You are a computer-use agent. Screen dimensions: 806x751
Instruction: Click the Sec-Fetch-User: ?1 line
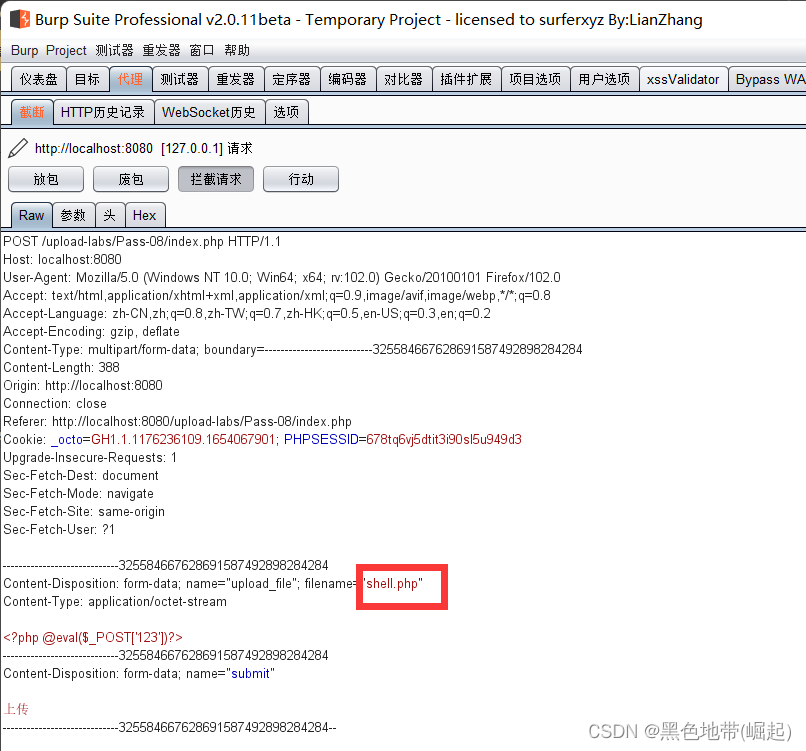pos(59,529)
